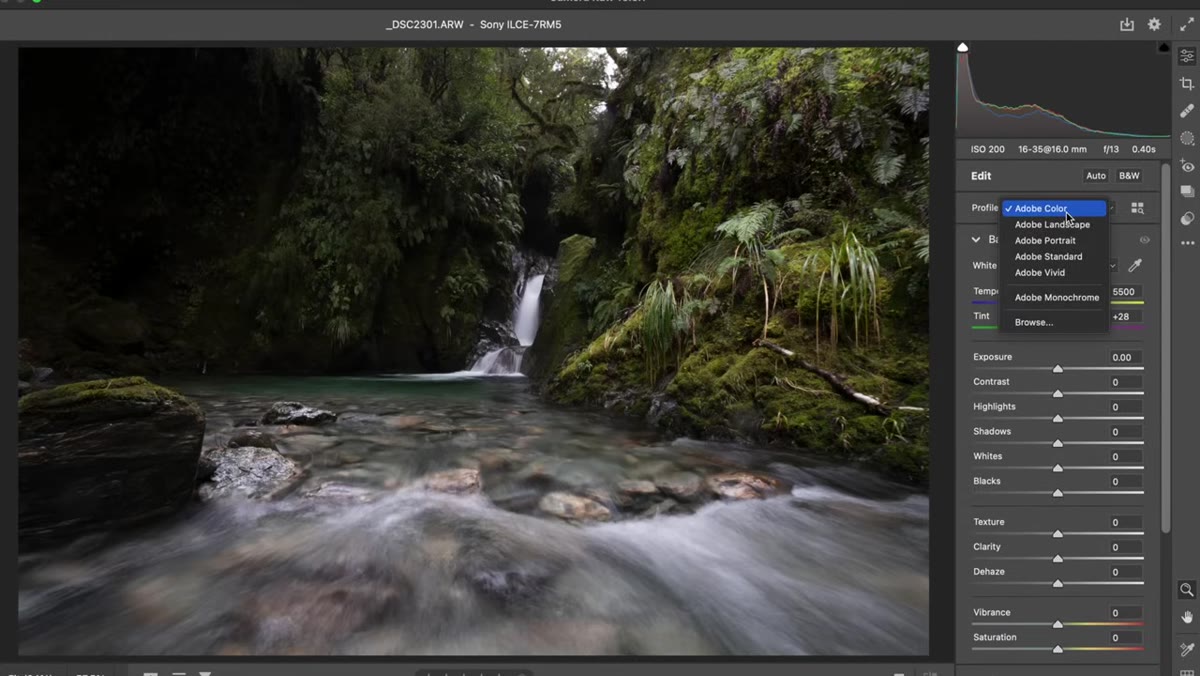Collapse the Basic panel chevron

click(x=976, y=240)
